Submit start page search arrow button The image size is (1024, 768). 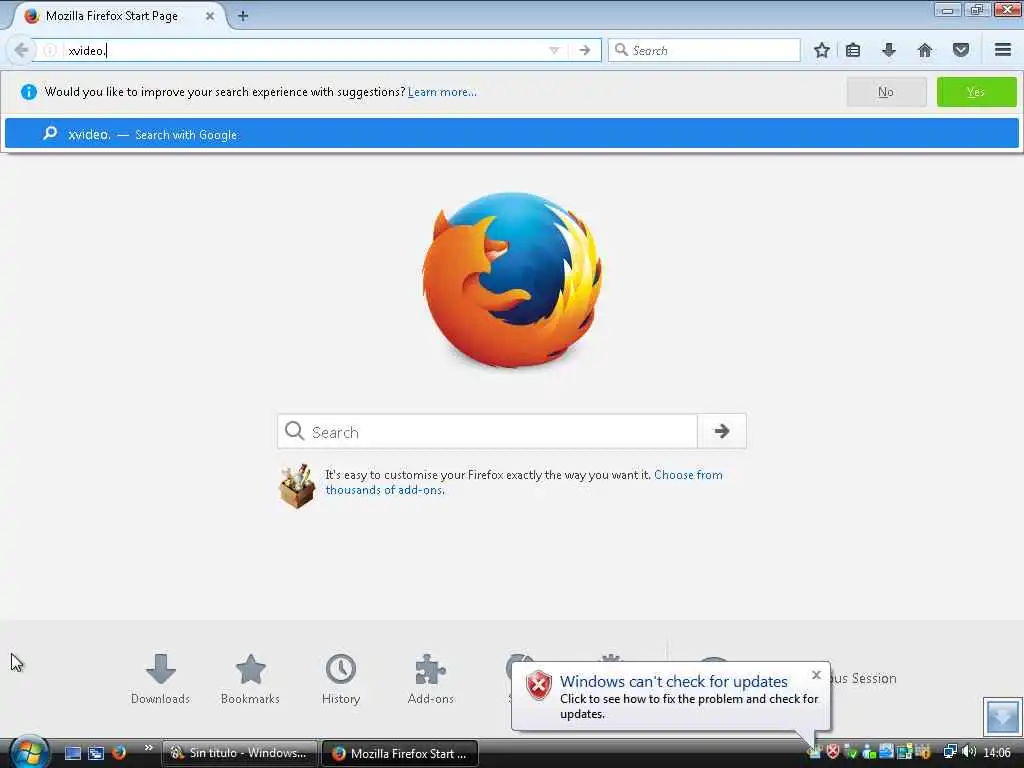click(722, 431)
